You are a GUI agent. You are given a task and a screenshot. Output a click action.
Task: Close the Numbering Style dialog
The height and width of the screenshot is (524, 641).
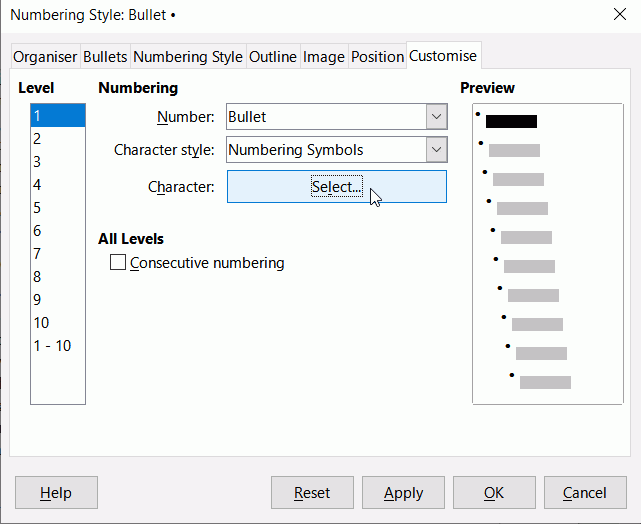point(620,14)
